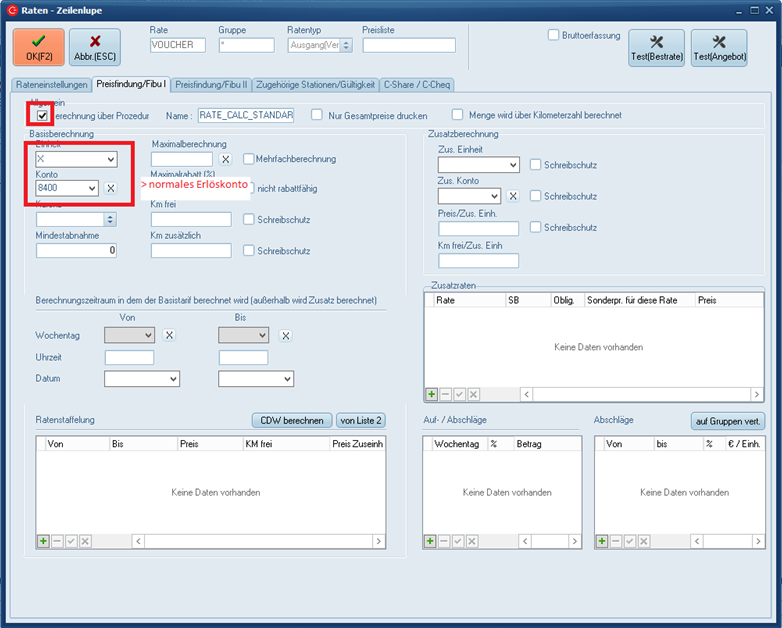Click the CDW berechnen button
Viewport: 782px width, 628px height.
(x=291, y=421)
